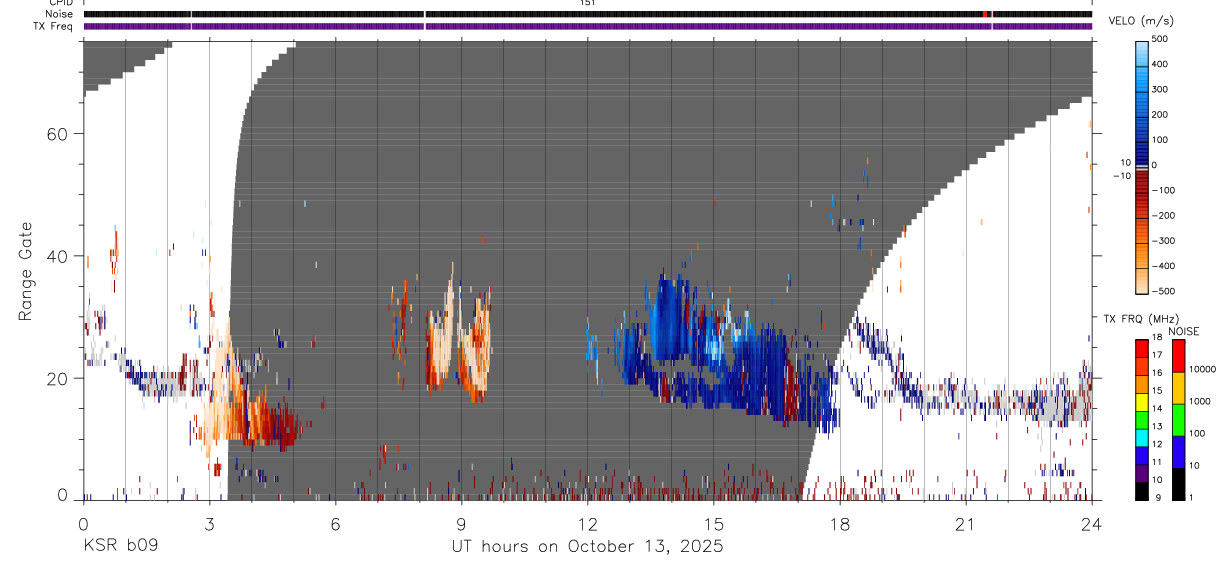Click the cyan segment of the TX FRQ colorbar
The image size is (1228, 567).
click(1142, 436)
